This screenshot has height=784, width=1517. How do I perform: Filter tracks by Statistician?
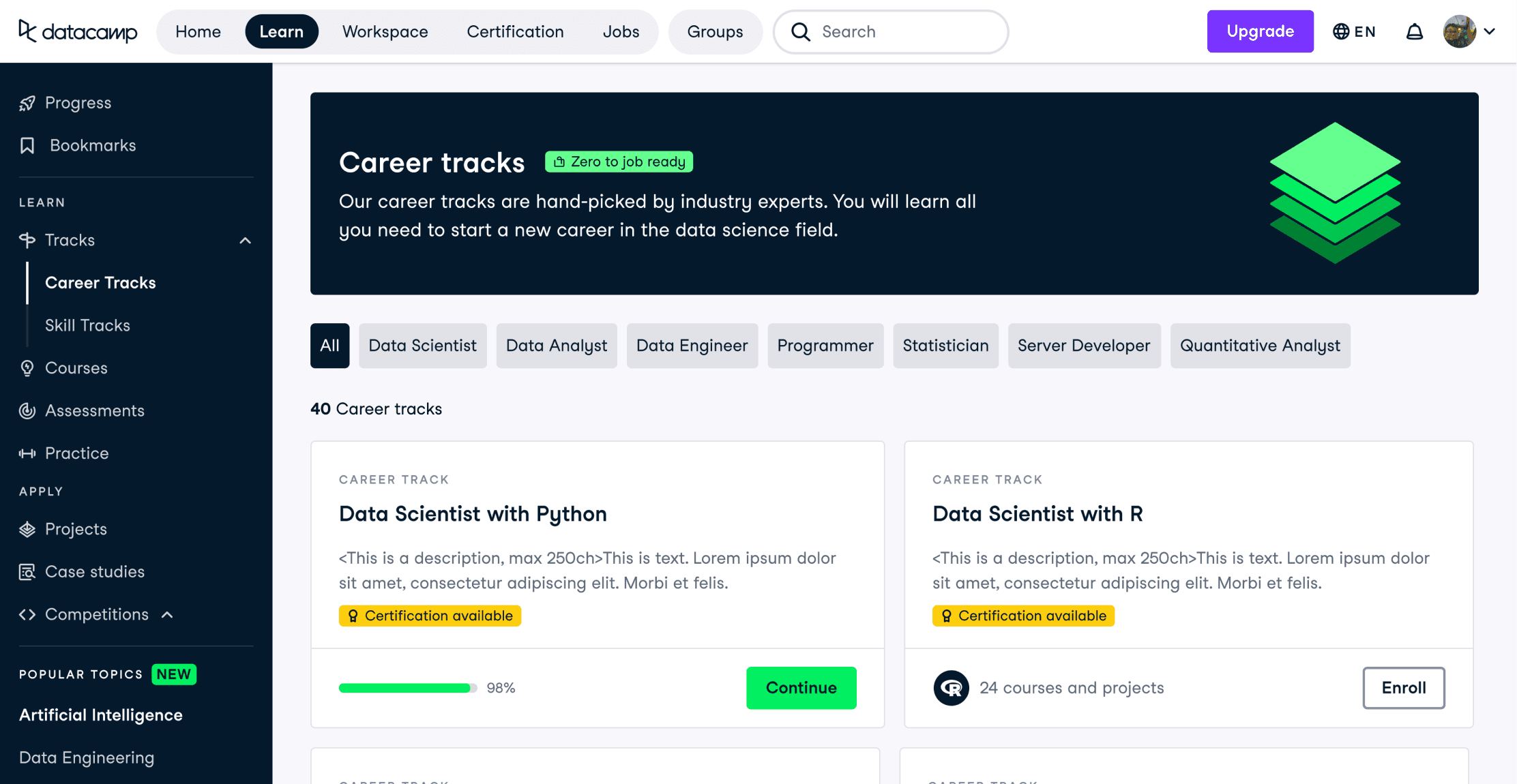coord(945,346)
